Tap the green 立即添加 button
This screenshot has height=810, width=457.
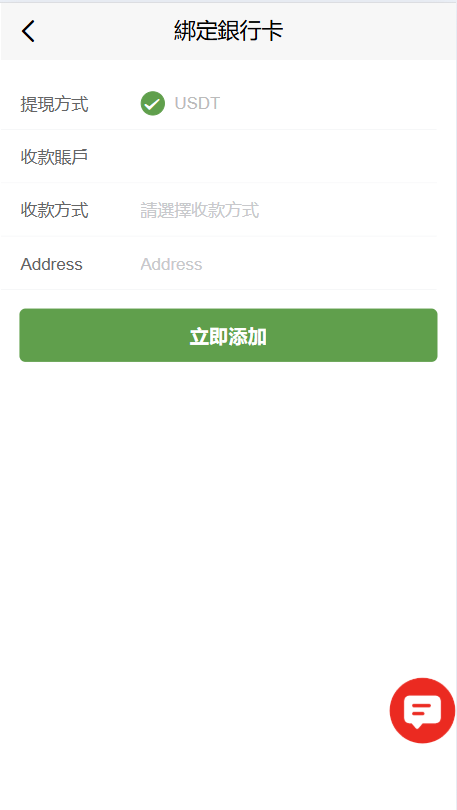pos(228,335)
